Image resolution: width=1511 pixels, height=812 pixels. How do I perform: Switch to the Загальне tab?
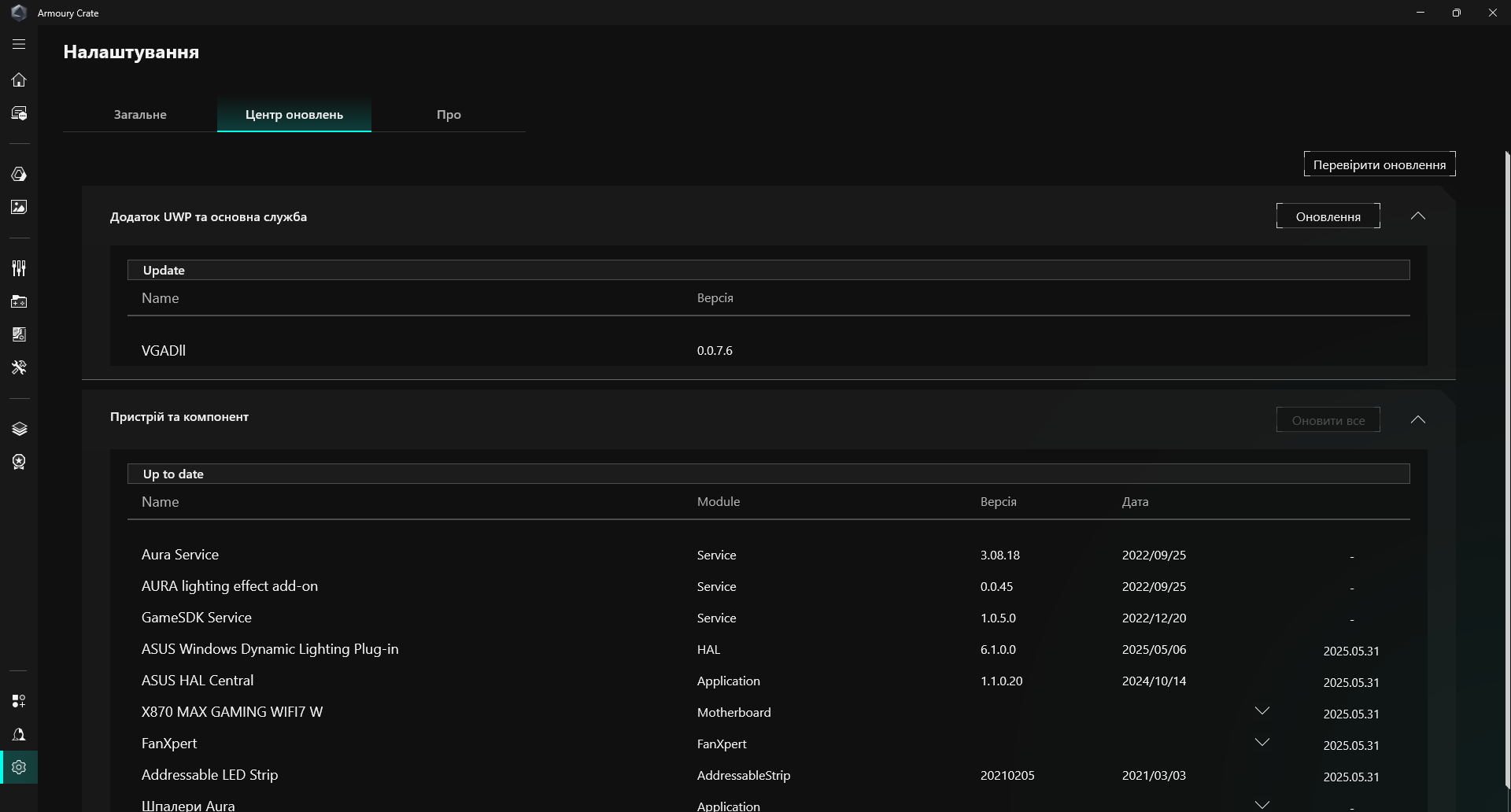[x=140, y=115]
